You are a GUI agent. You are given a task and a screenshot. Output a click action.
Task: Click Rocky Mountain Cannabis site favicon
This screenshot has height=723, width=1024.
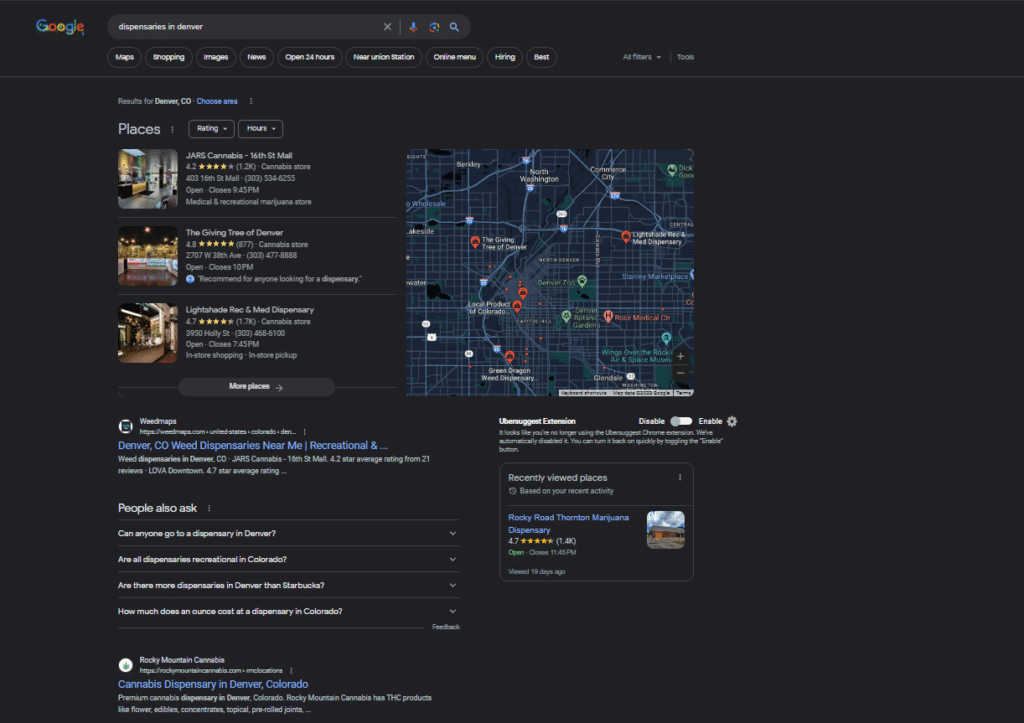[x=126, y=665]
